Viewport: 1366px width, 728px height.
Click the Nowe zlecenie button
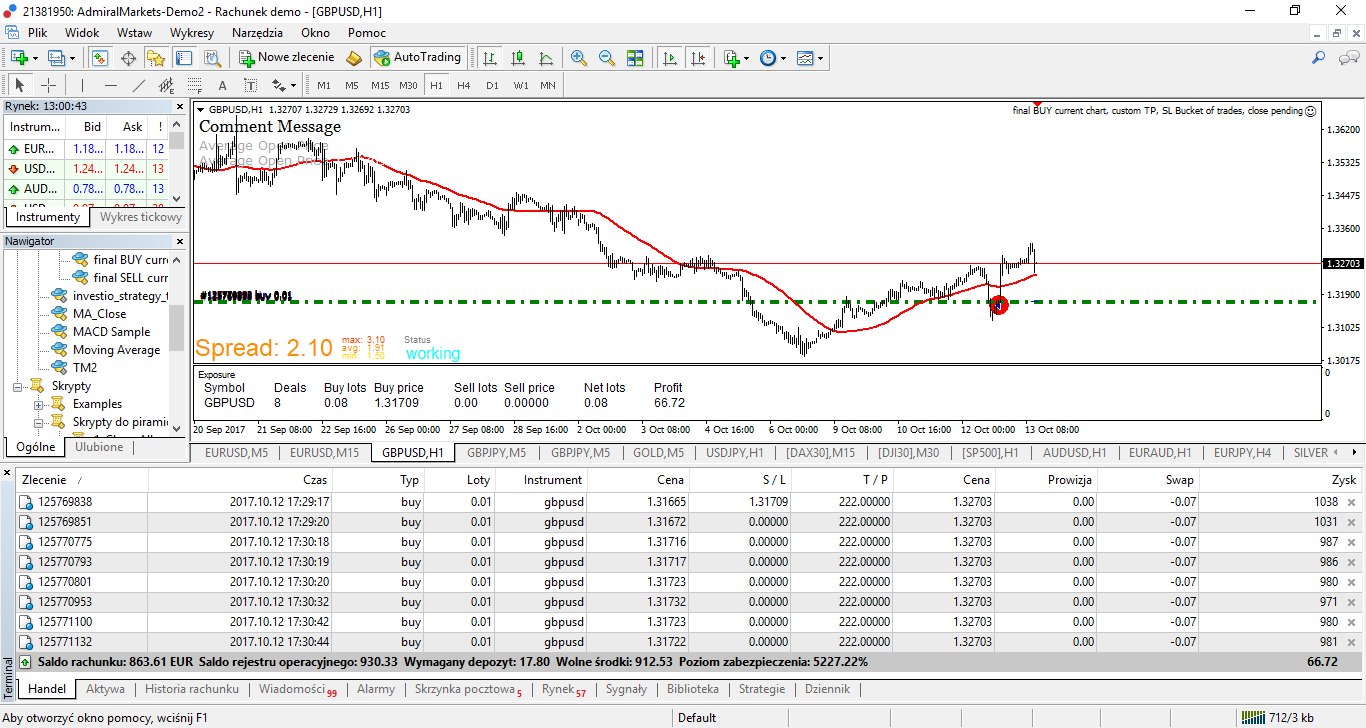pyautogui.click(x=286, y=58)
